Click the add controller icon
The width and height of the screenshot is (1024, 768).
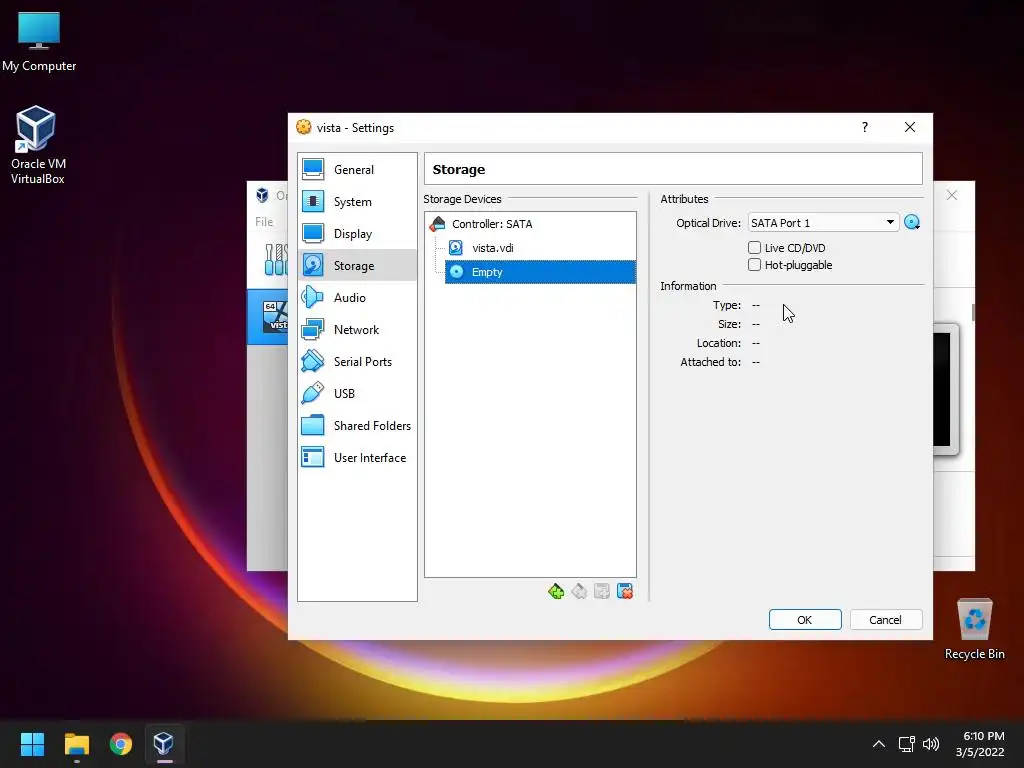tap(556, 592)
